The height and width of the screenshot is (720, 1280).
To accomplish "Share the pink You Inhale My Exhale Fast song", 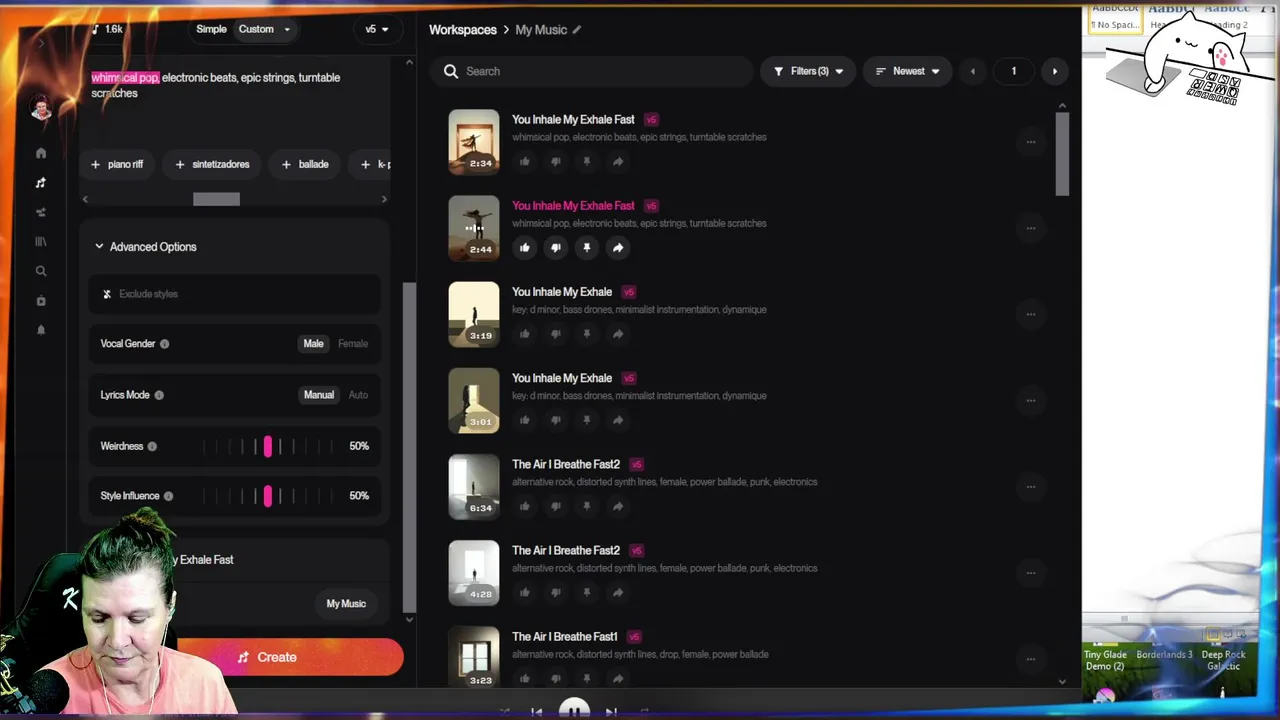I will (617, 248).
